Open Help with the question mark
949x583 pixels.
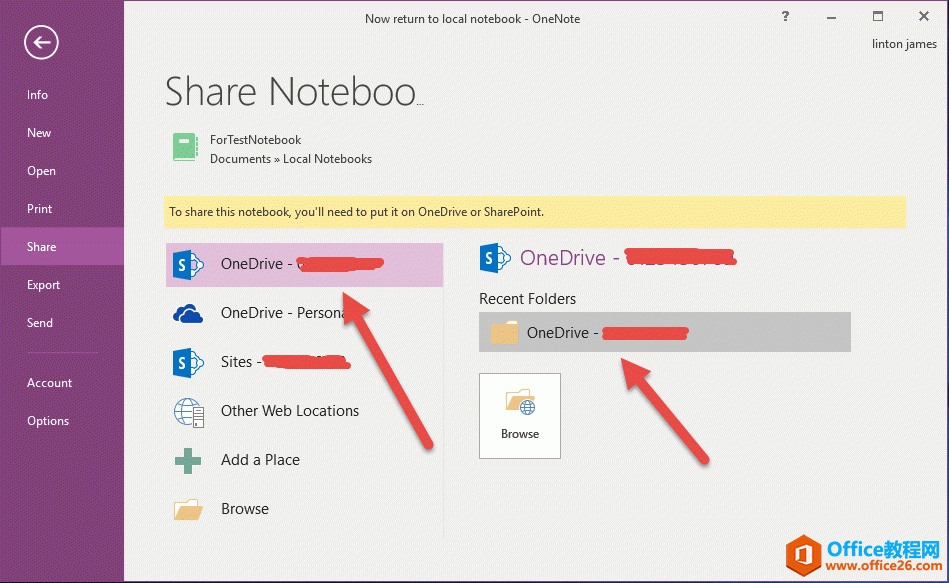pos(785,16)
